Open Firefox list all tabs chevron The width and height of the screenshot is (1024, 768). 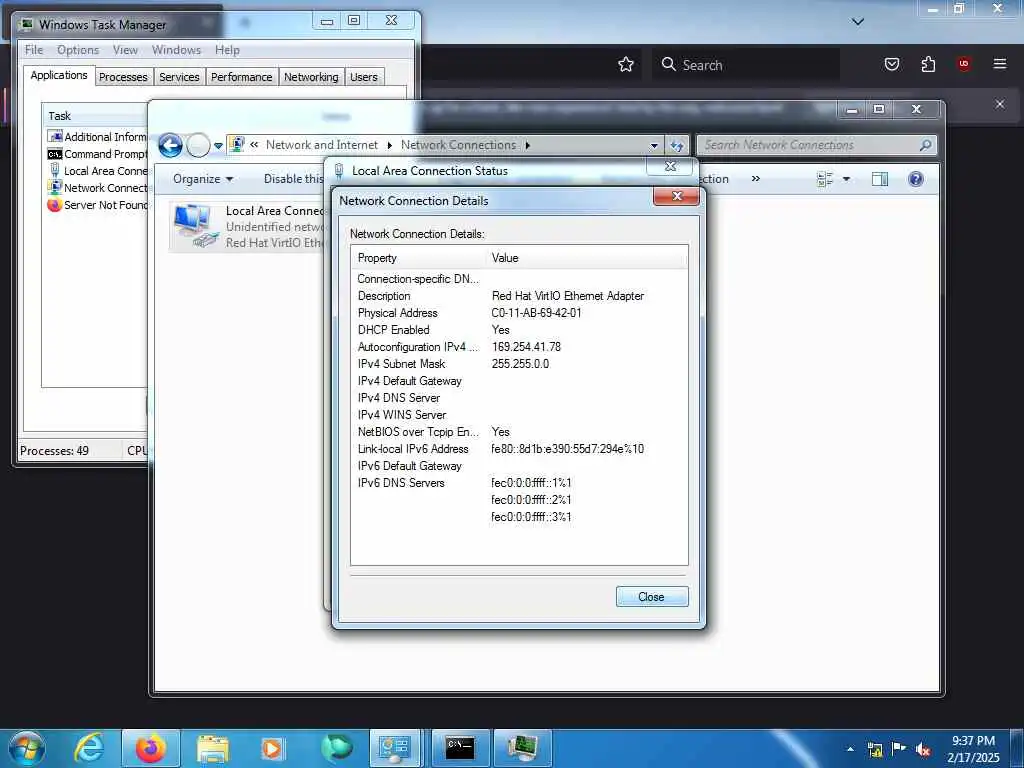tap(858, 22)
